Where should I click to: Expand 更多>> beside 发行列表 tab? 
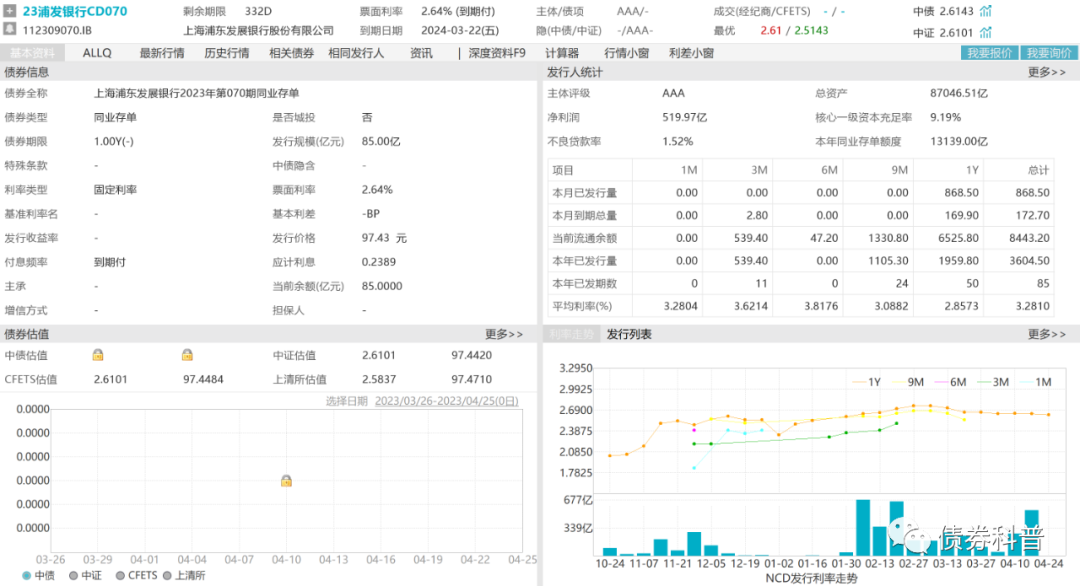coord(1046,334)
